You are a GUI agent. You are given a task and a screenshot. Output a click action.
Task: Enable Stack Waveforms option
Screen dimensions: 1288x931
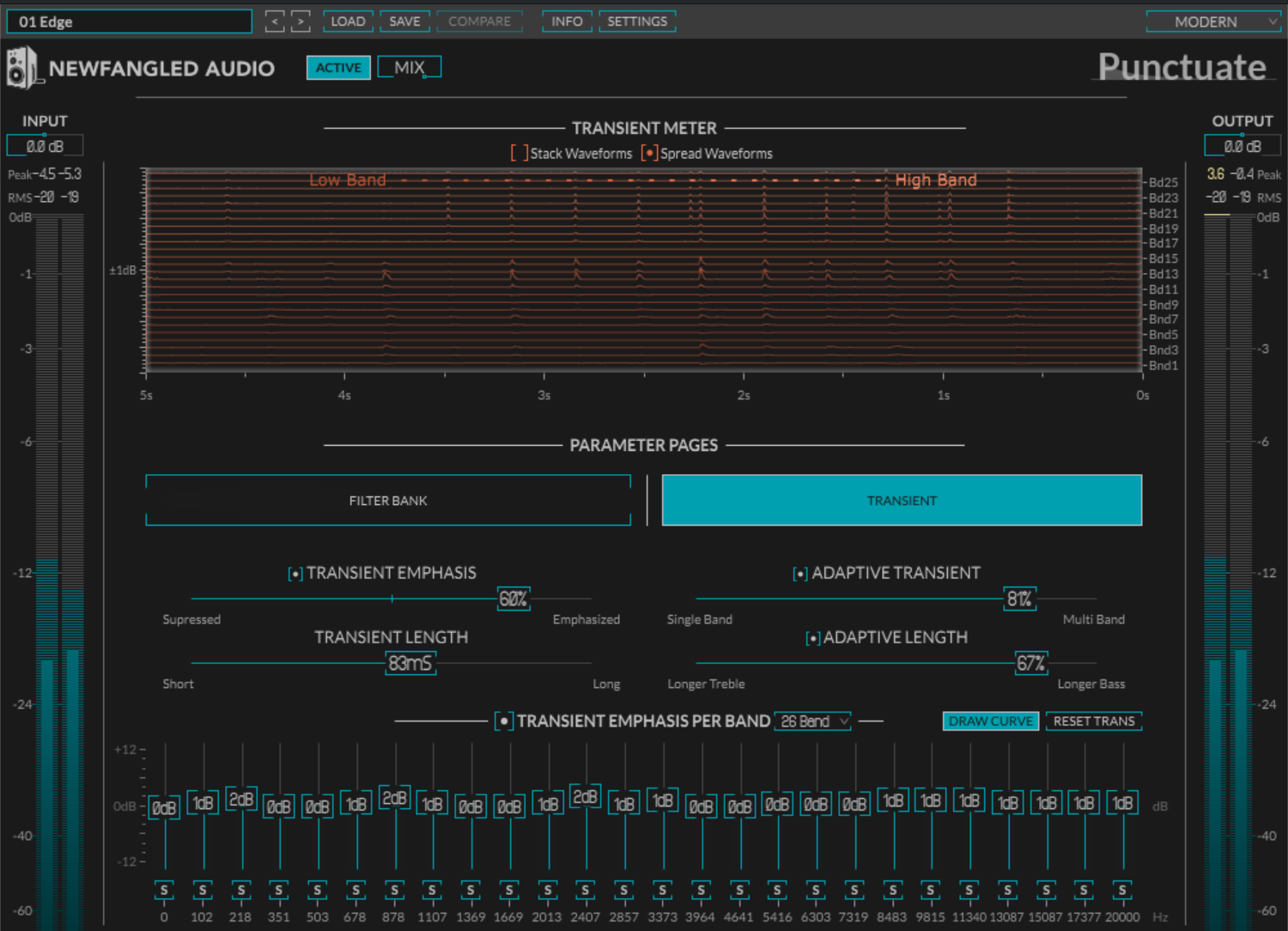point(519,153)
